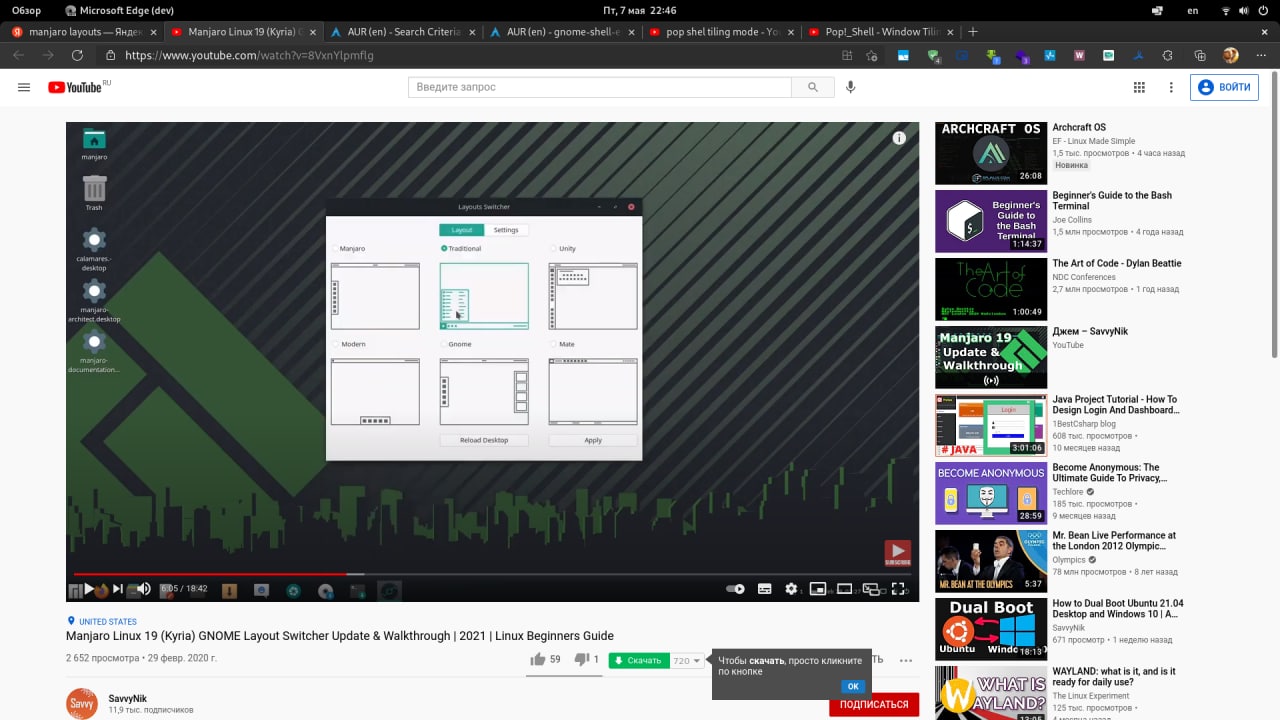Open more actions ellipsis under video
1280x720 pixels.
click(906, 660)
